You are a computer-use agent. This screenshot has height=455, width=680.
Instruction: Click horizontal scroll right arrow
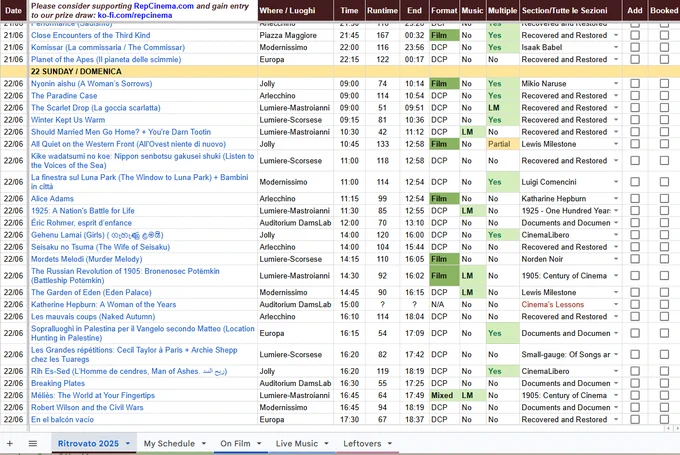click(x=675, y=429)
